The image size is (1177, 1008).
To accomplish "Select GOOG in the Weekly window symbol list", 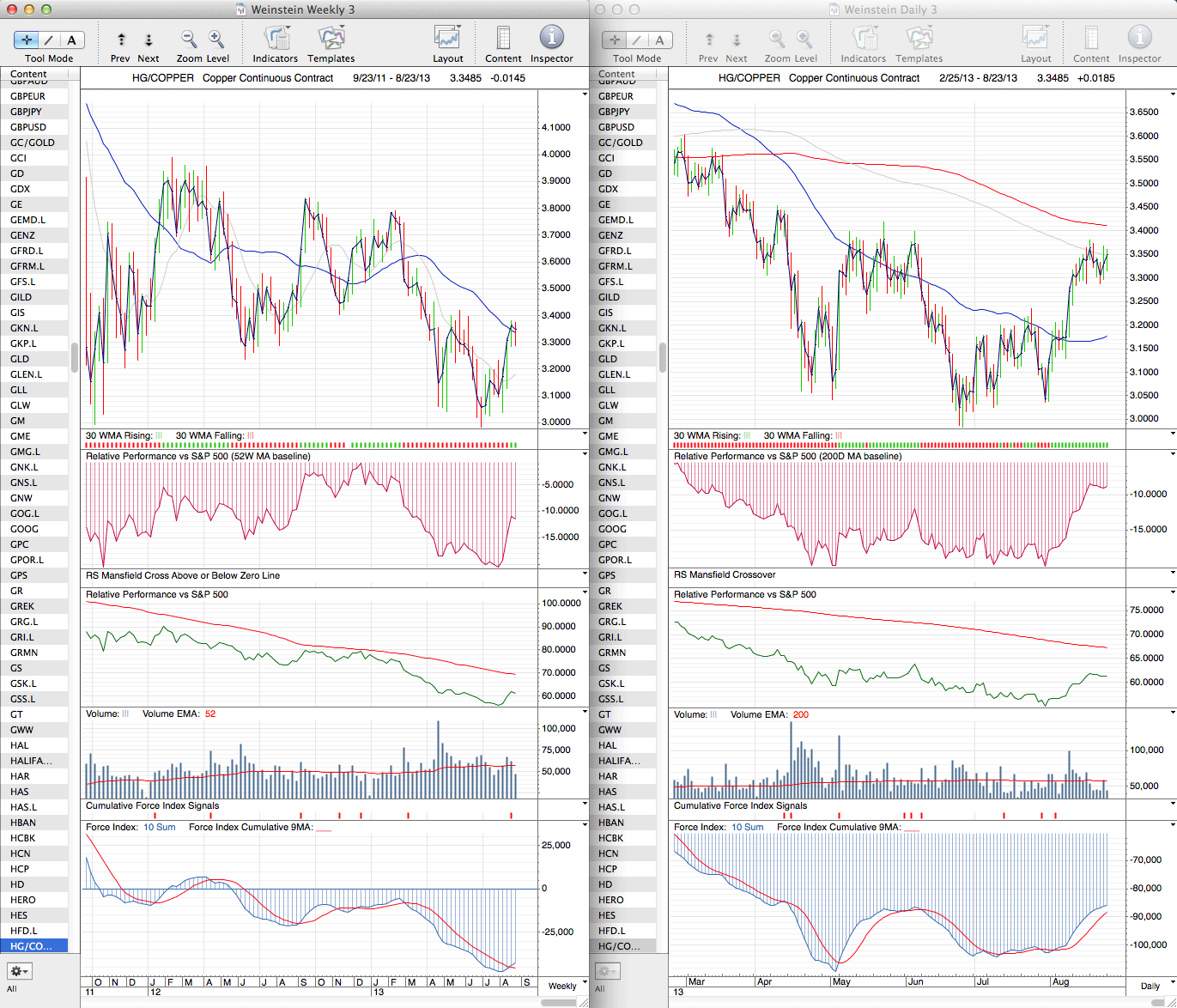I will point(24,529).
